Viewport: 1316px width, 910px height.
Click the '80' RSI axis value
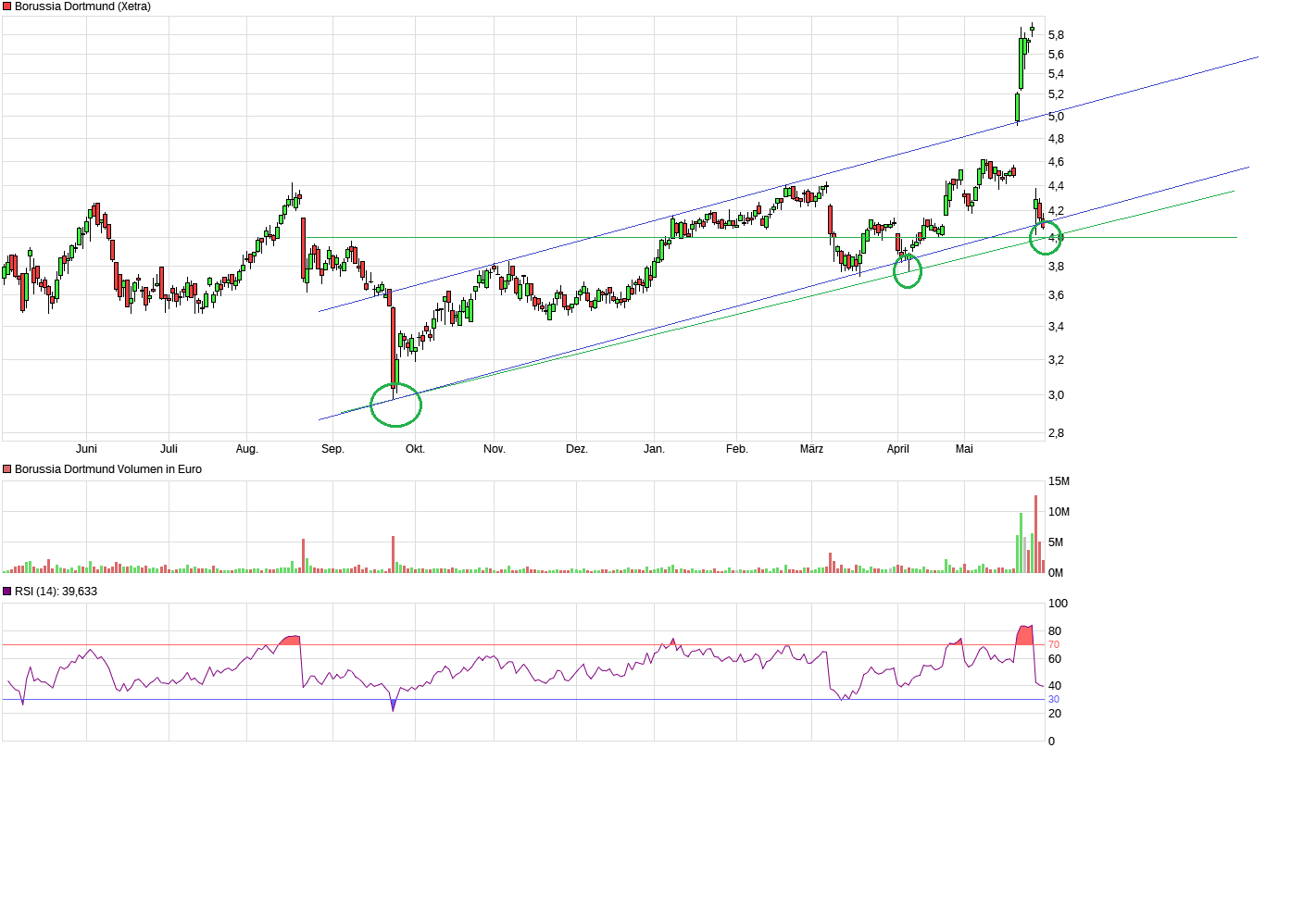tap(1054, 631)
